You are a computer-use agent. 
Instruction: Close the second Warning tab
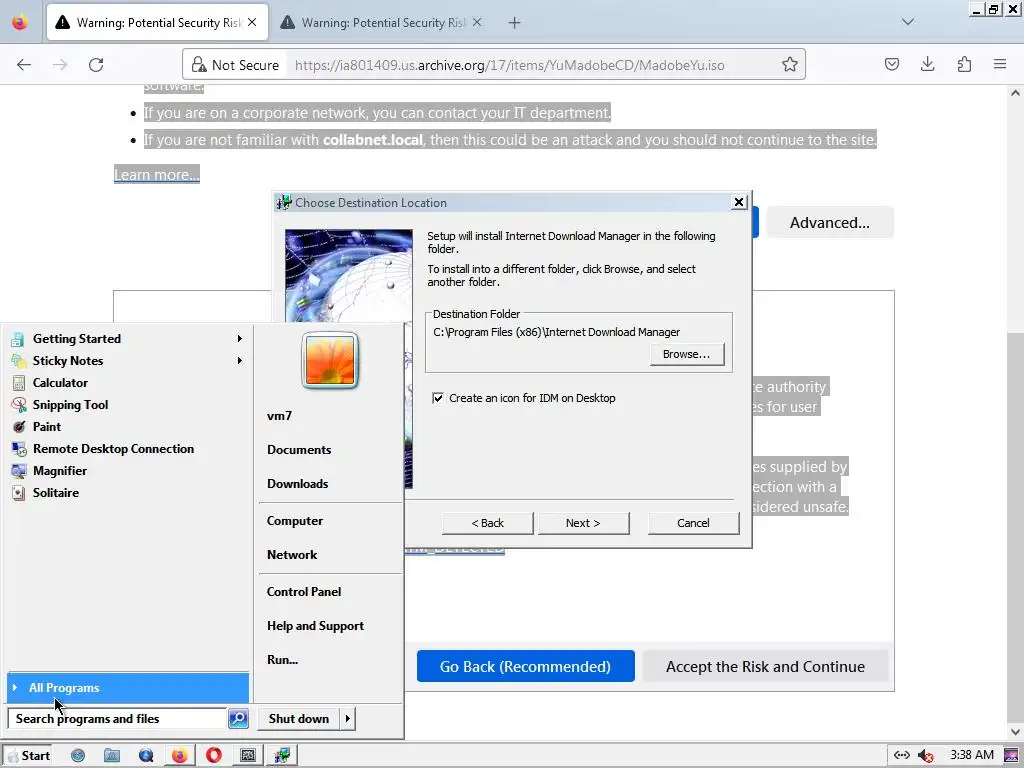[477, 22]
